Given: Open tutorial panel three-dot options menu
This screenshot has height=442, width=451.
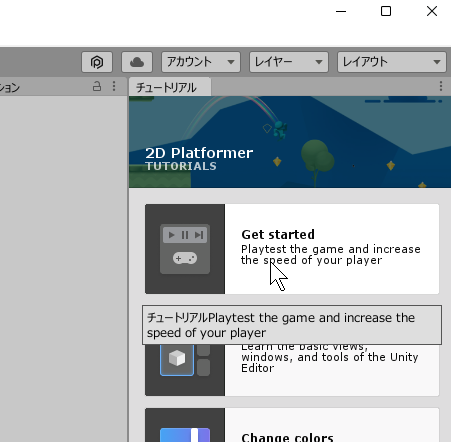Looking at the screenshot, I should (x=441, y=86).
